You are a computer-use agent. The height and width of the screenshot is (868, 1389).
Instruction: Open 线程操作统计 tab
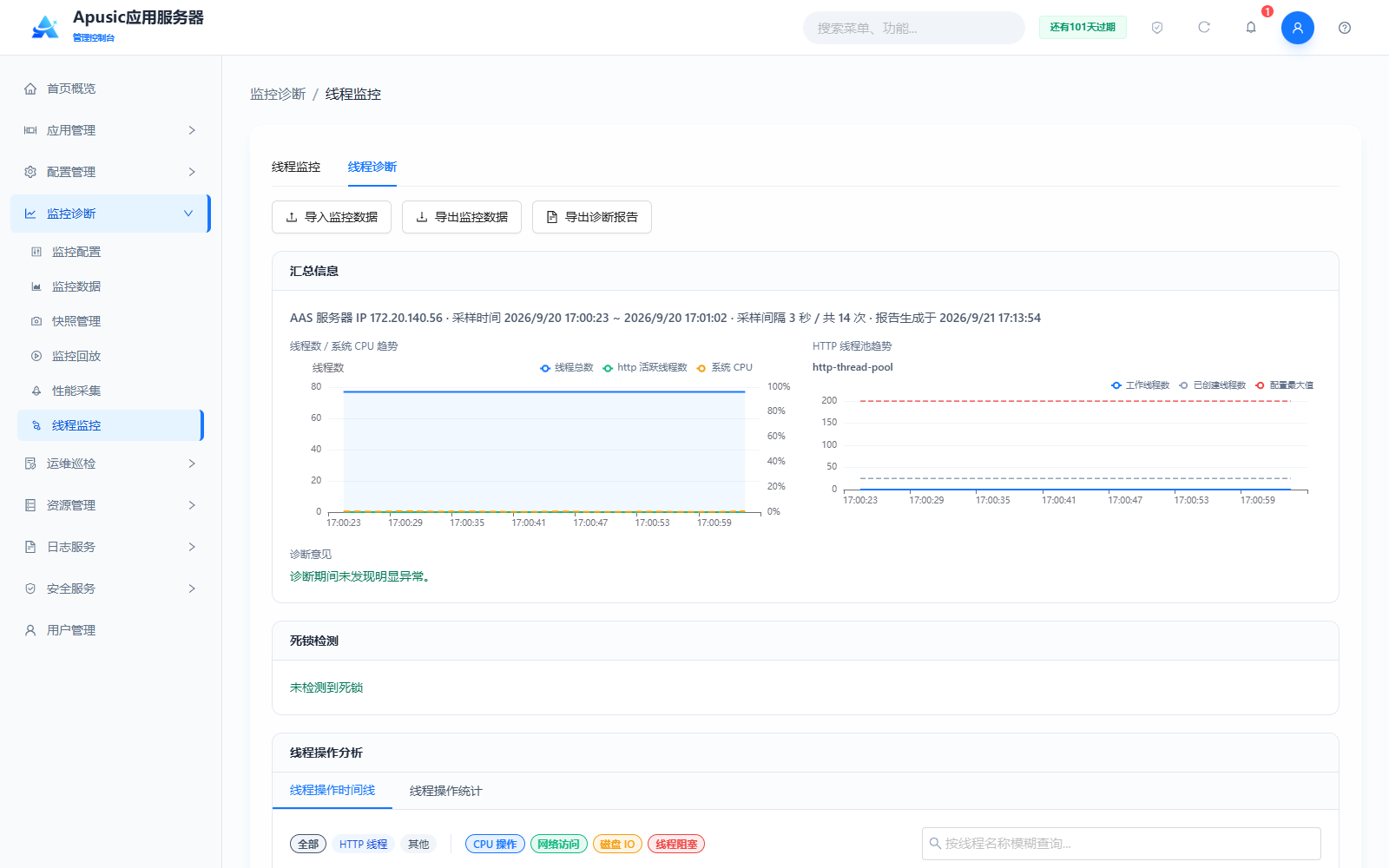[445, 791]
